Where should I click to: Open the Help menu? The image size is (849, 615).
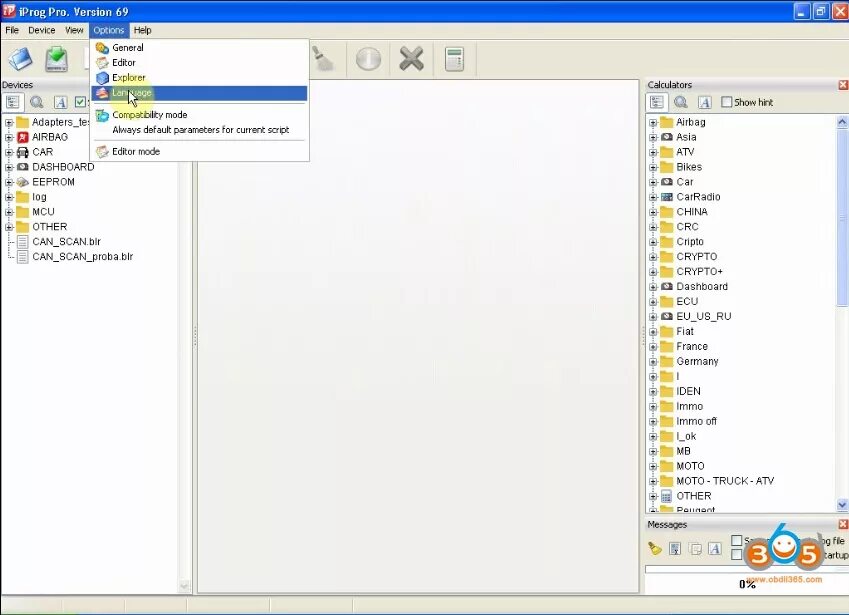pyautogui.click(x=142, y=30)
